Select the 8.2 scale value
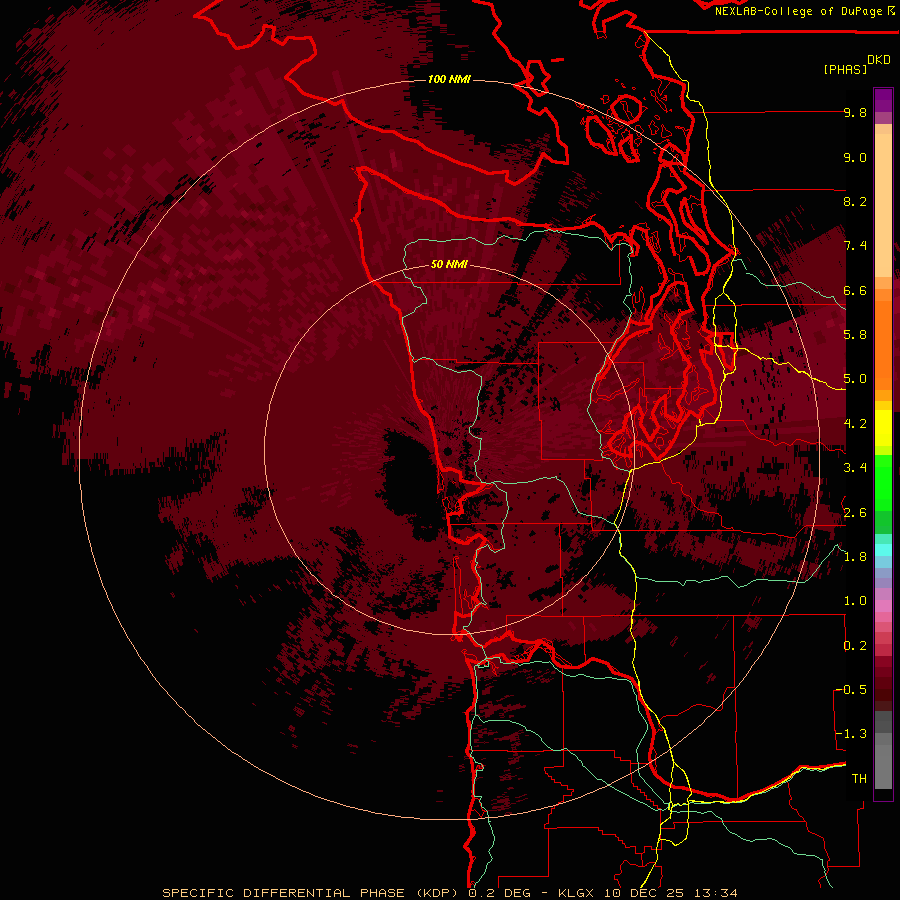The image size is (900, 900). [855, 201]
